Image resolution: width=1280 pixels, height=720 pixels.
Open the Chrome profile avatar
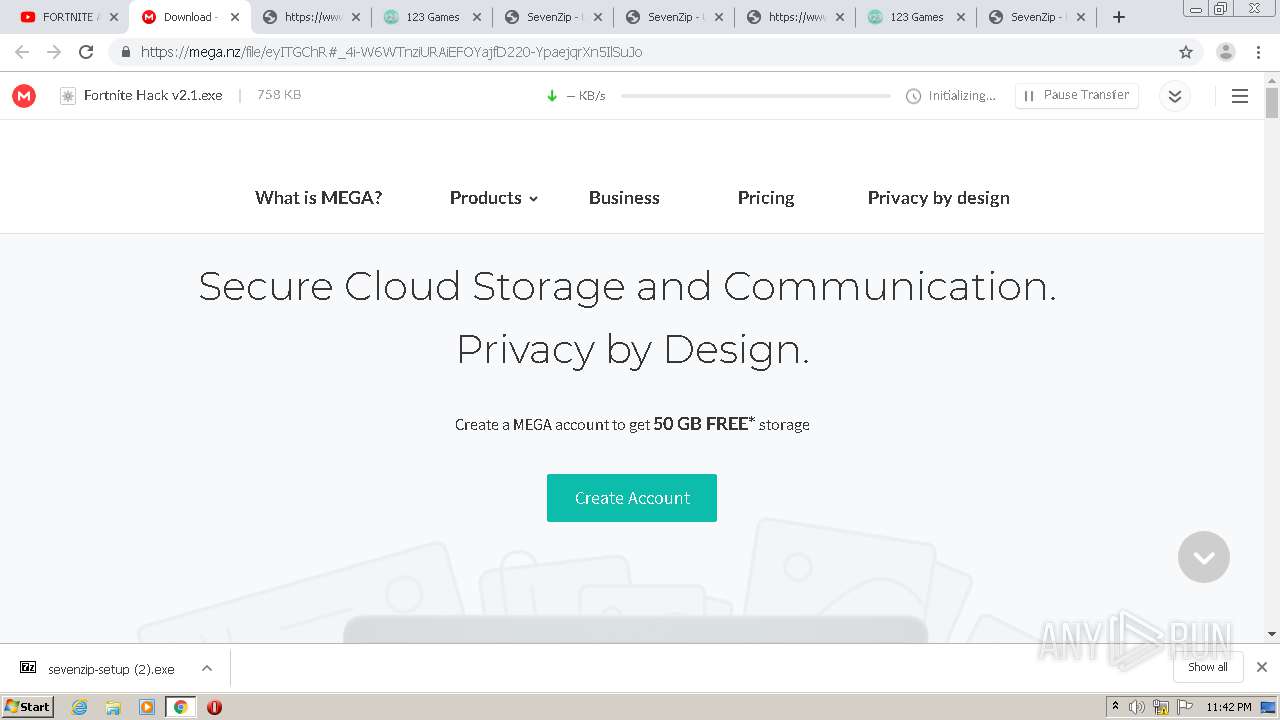[x=1226, y=52]
